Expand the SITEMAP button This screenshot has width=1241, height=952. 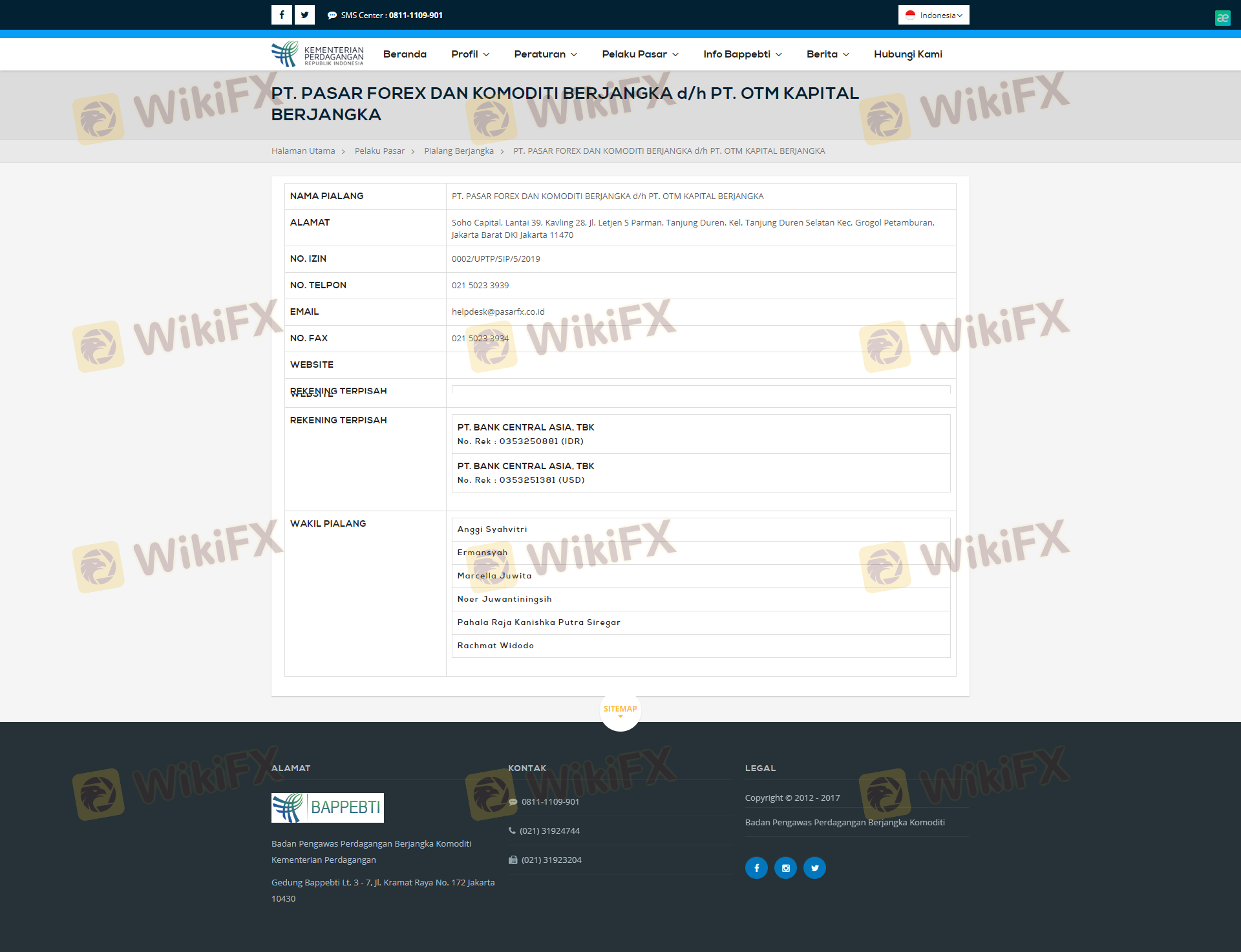pos(620,710)
